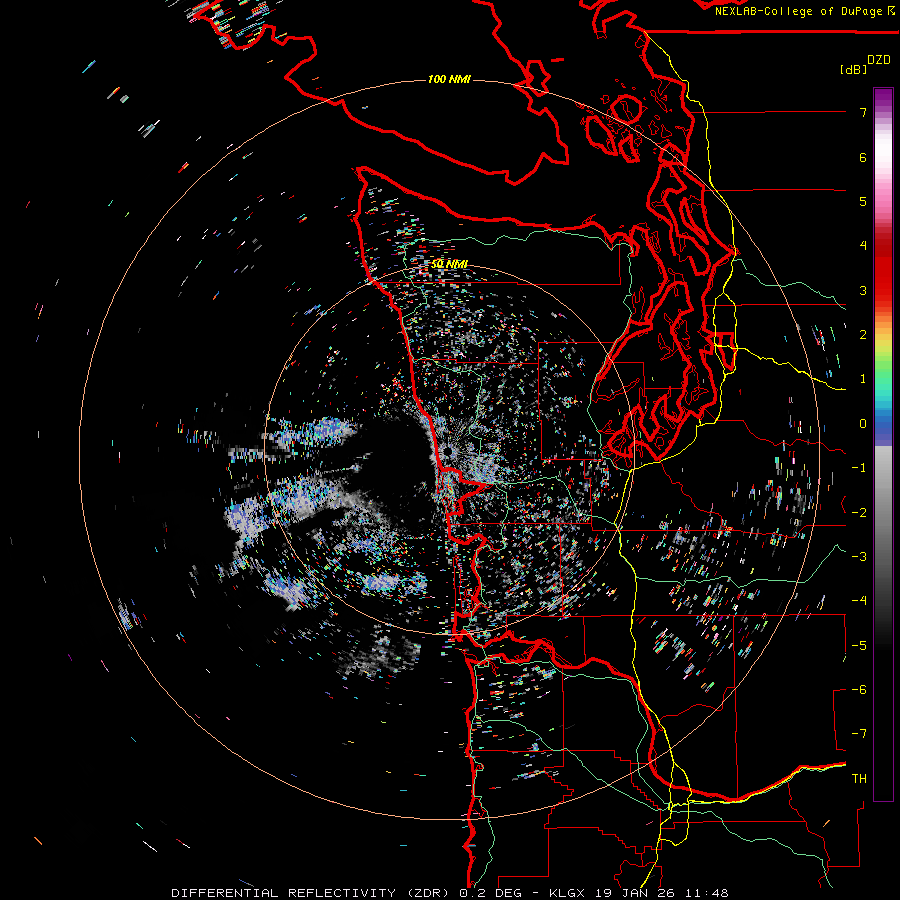The height and width of the screenshot is (900, 900).
Task: Click the 4 dB scale label
Action: pyautogui.click(x=863, y=246)
